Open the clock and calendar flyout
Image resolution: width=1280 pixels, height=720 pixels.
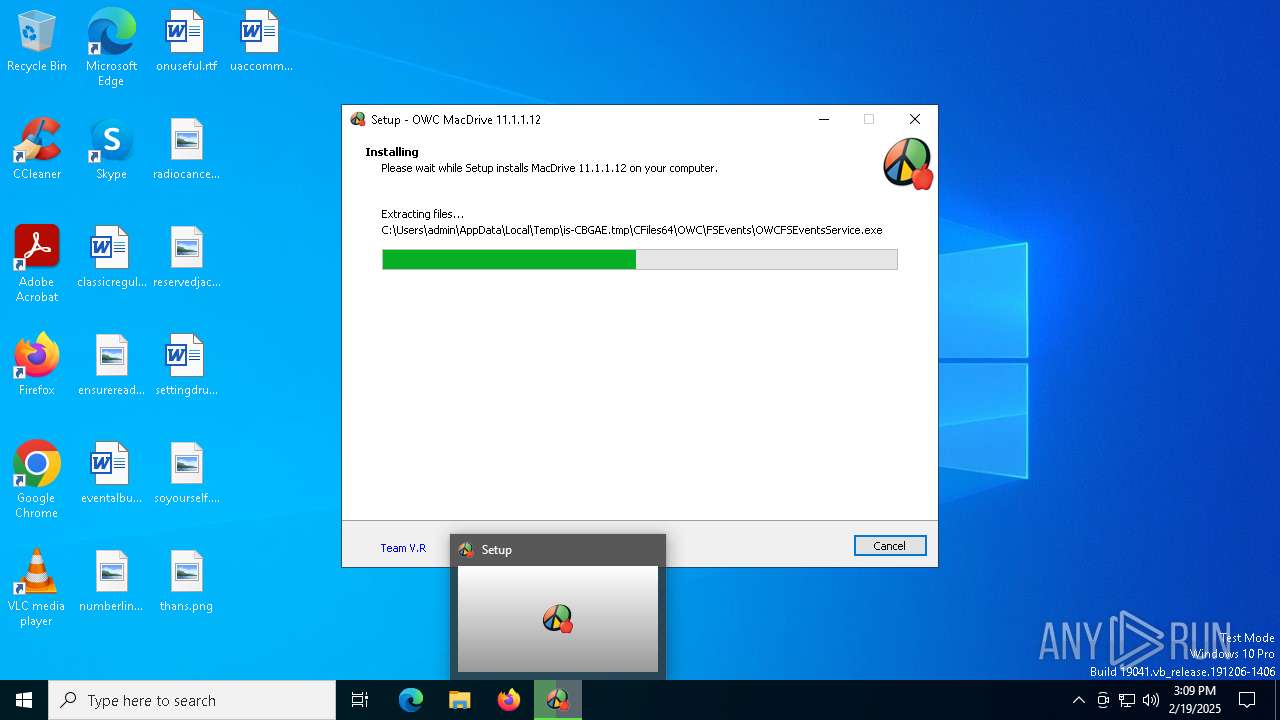tap(1195, 700)
